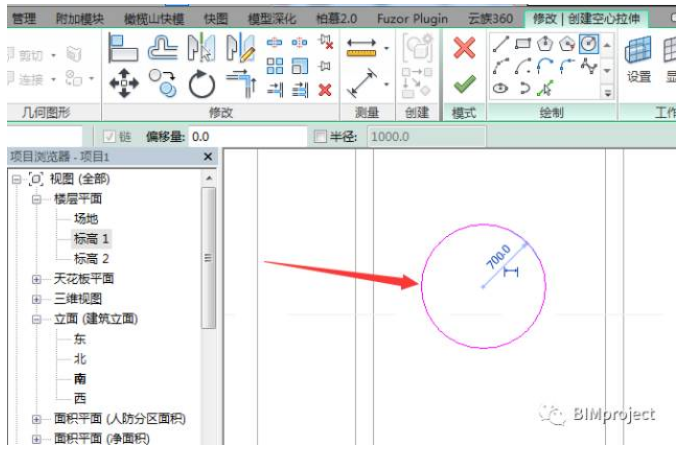The width and height of the screenshot is (680, 452).
Task: Open the Fuzor Plugin ribbon tab
Action: point(412,19)
